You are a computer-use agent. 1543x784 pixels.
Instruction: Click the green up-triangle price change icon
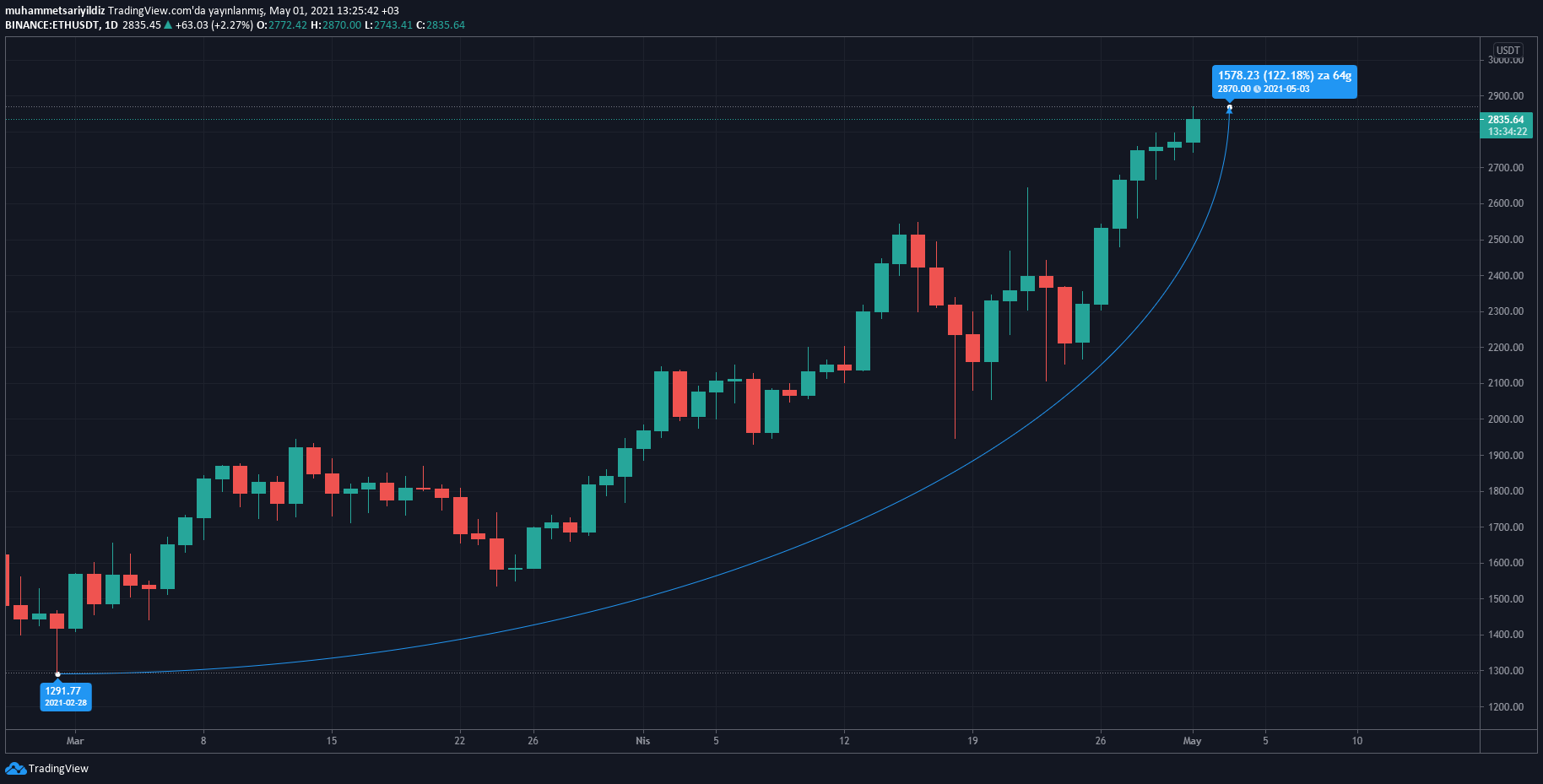[x=168, y=25]
